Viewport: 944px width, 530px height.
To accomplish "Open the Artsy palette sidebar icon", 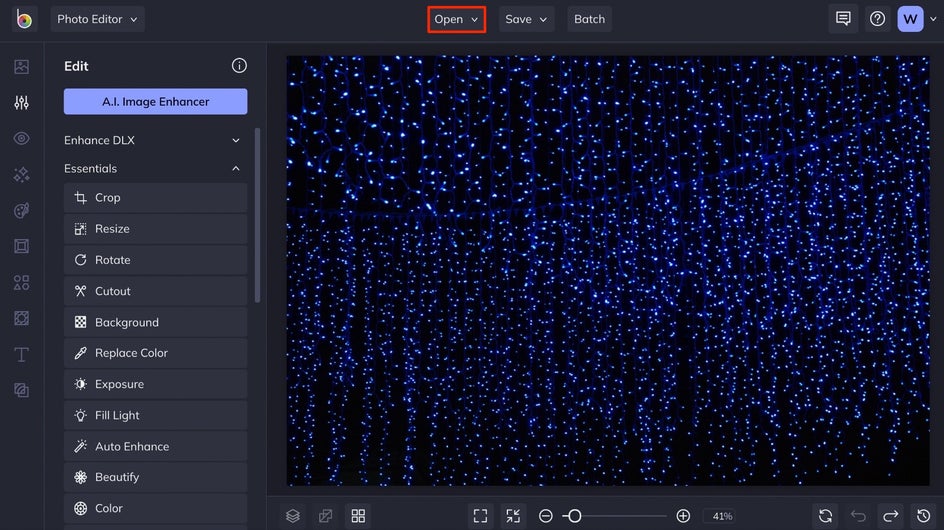I will 21,211.
